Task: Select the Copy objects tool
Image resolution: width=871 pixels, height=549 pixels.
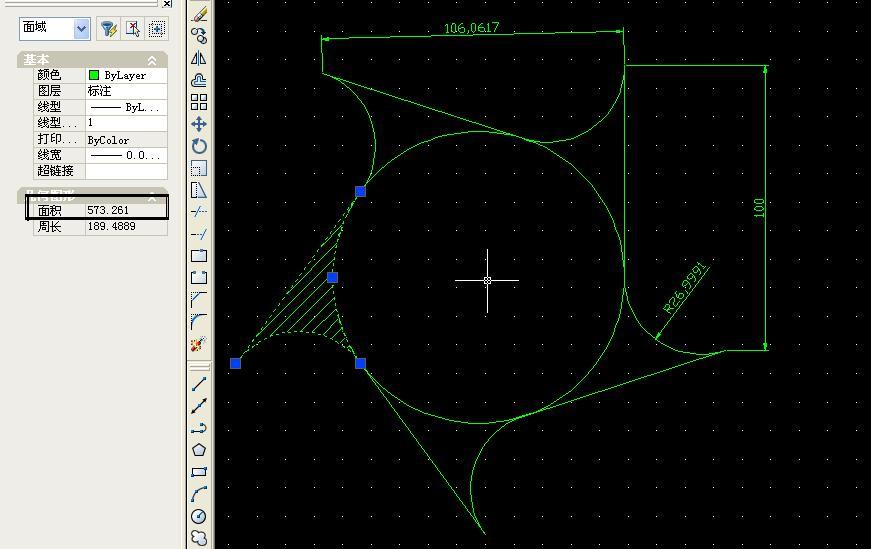Action: click(x=199, y=36)
